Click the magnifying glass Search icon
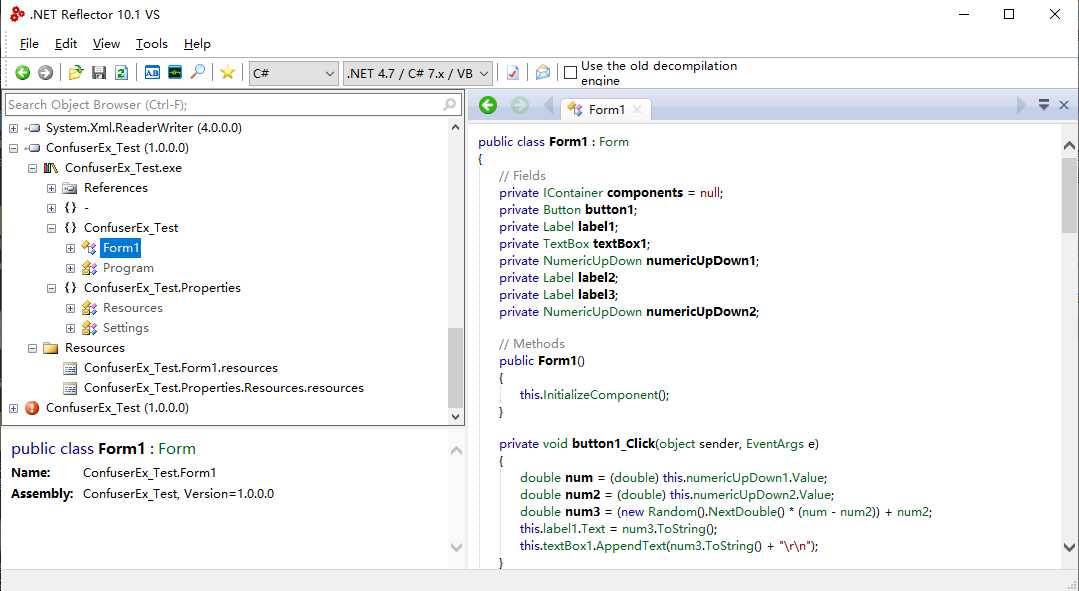This screenshot has height=591, width=1079. pyautogui.click(x=197, y=72)
